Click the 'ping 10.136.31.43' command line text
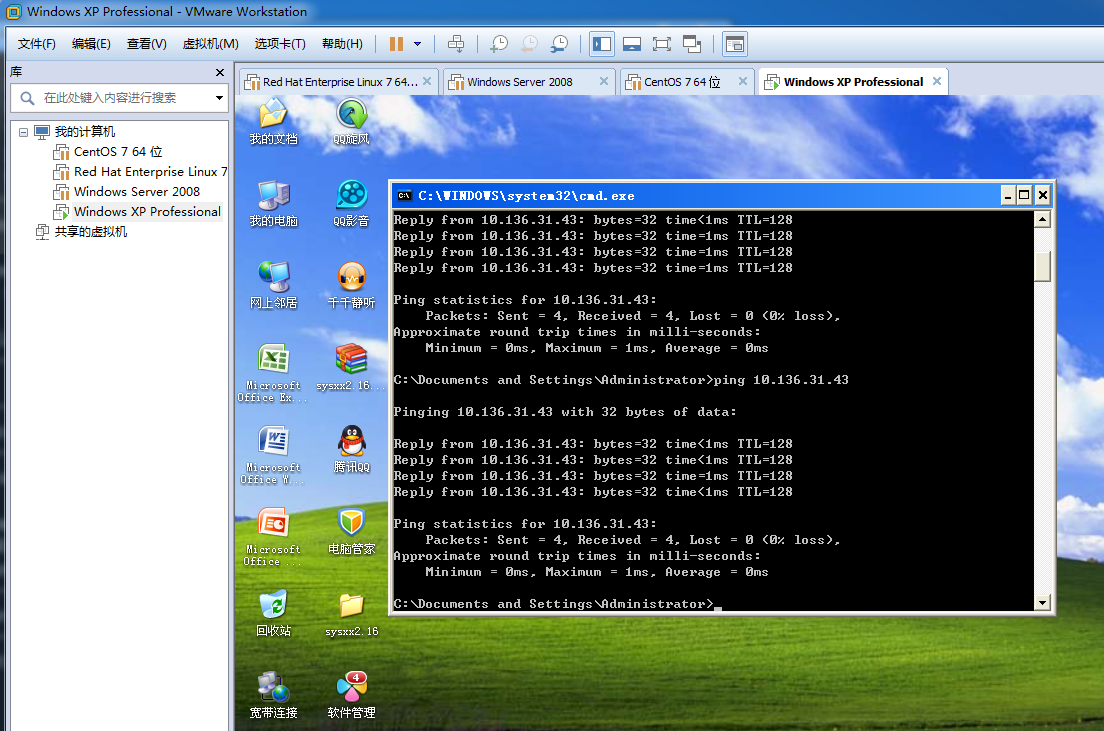Viewport: 1104px width, 731px height. pos(781,380)
